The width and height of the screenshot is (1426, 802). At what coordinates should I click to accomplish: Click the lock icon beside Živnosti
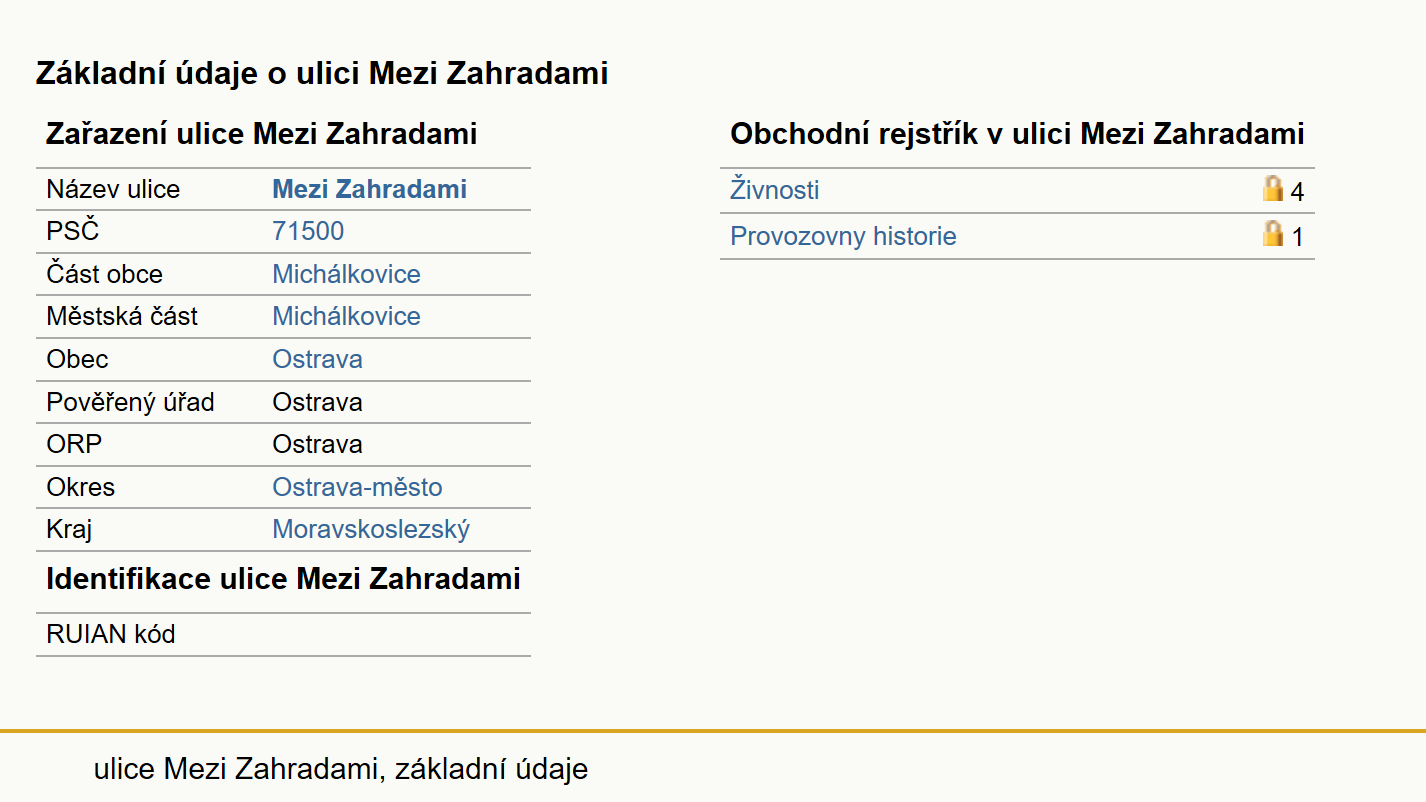click(x=1272, y=189)
